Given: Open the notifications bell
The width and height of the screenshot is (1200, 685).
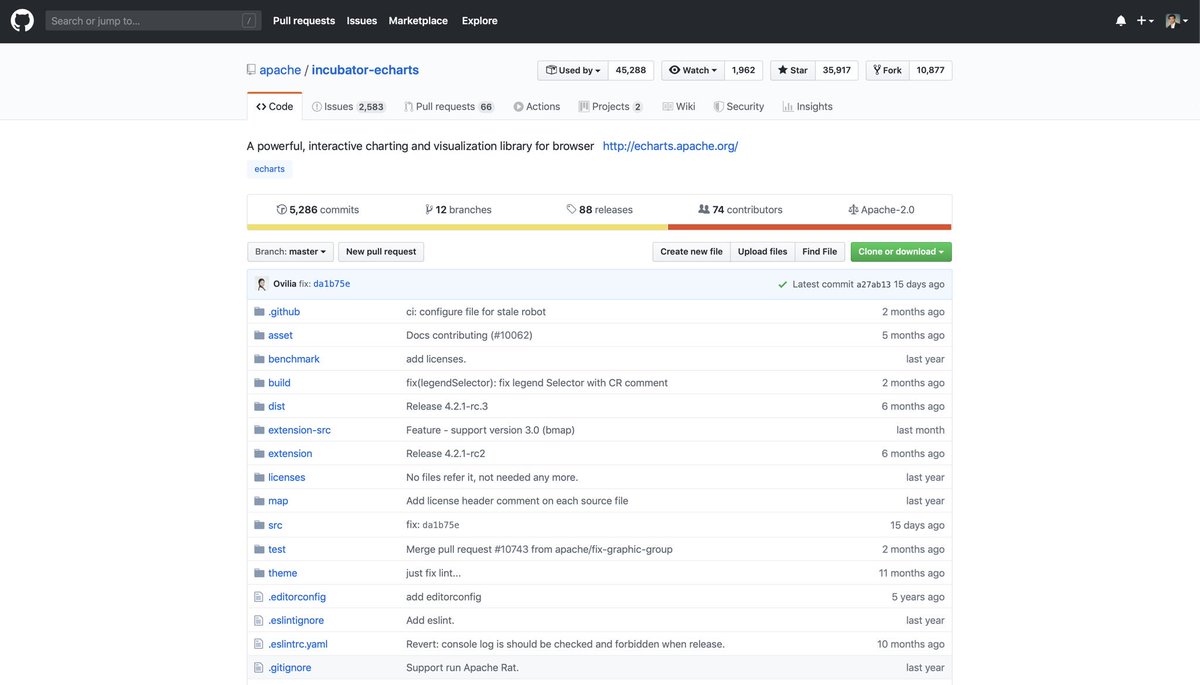Looking at the screenshot, I should pyautogui.click(x=1121, y=21).
